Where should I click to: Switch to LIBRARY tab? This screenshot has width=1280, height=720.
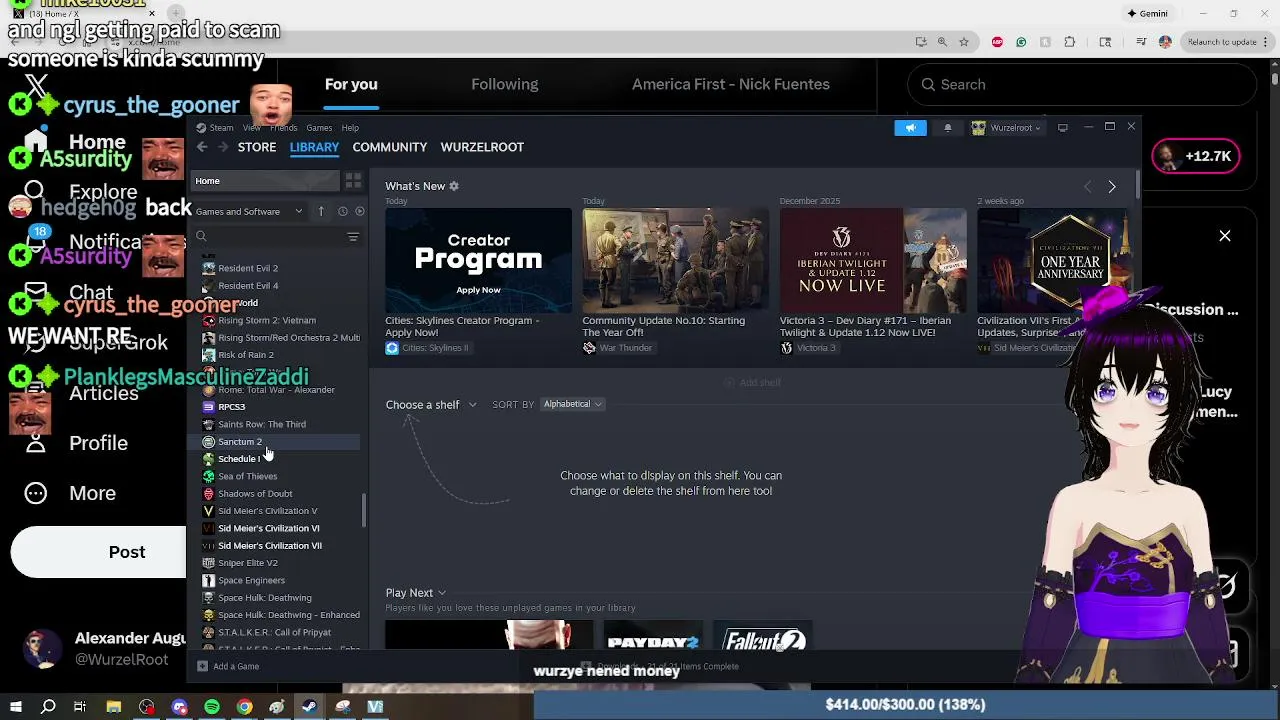click(x=314, y=147)
